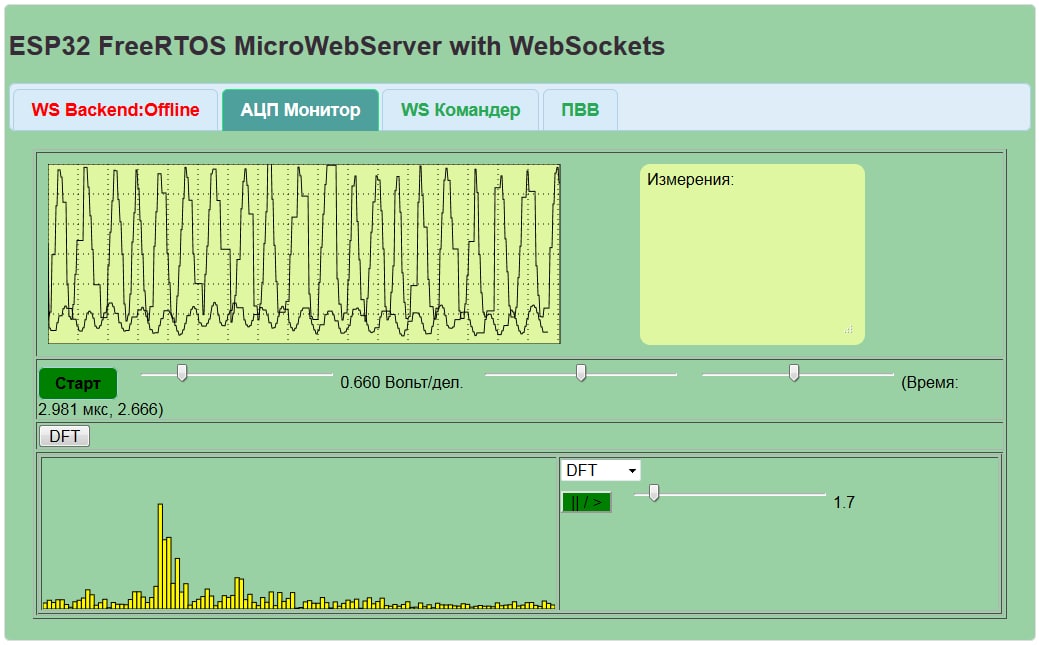Viewport: 1039px width, 645px height.
Task: Click the (Время: label
Action: [930, 382]
